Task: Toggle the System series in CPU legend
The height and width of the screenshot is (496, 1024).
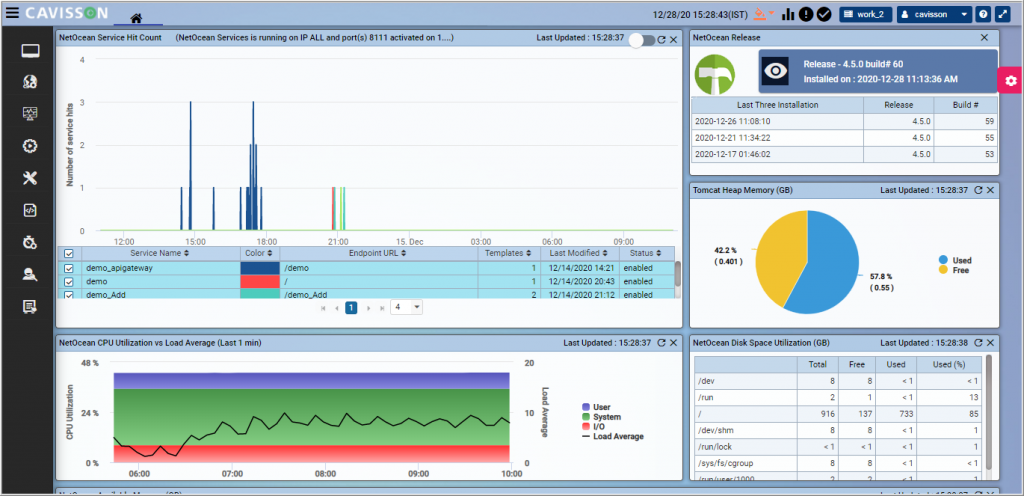Action: (601, 416)
